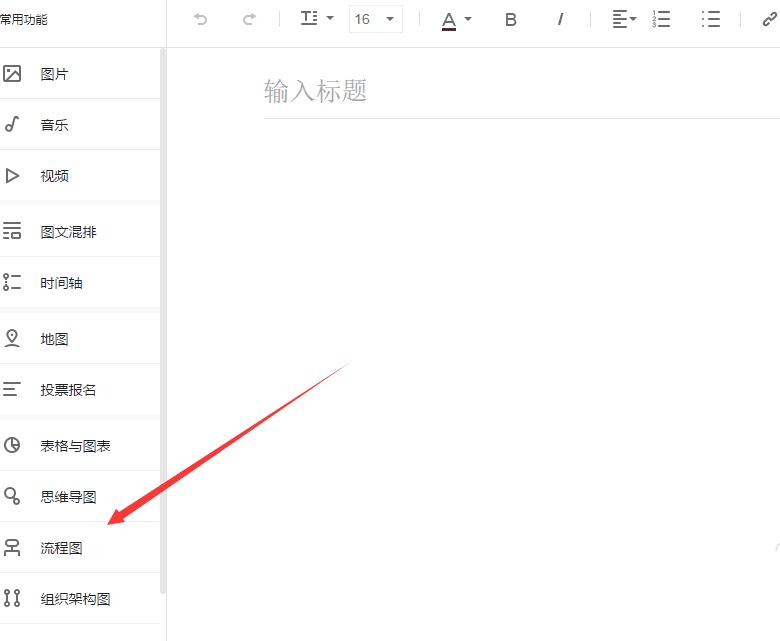
Task: Insert a numbered list
Action: 661,19
